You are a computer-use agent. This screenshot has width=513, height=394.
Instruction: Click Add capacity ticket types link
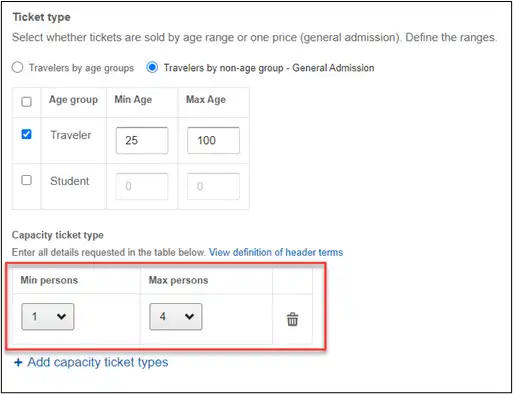pos(98,362)
